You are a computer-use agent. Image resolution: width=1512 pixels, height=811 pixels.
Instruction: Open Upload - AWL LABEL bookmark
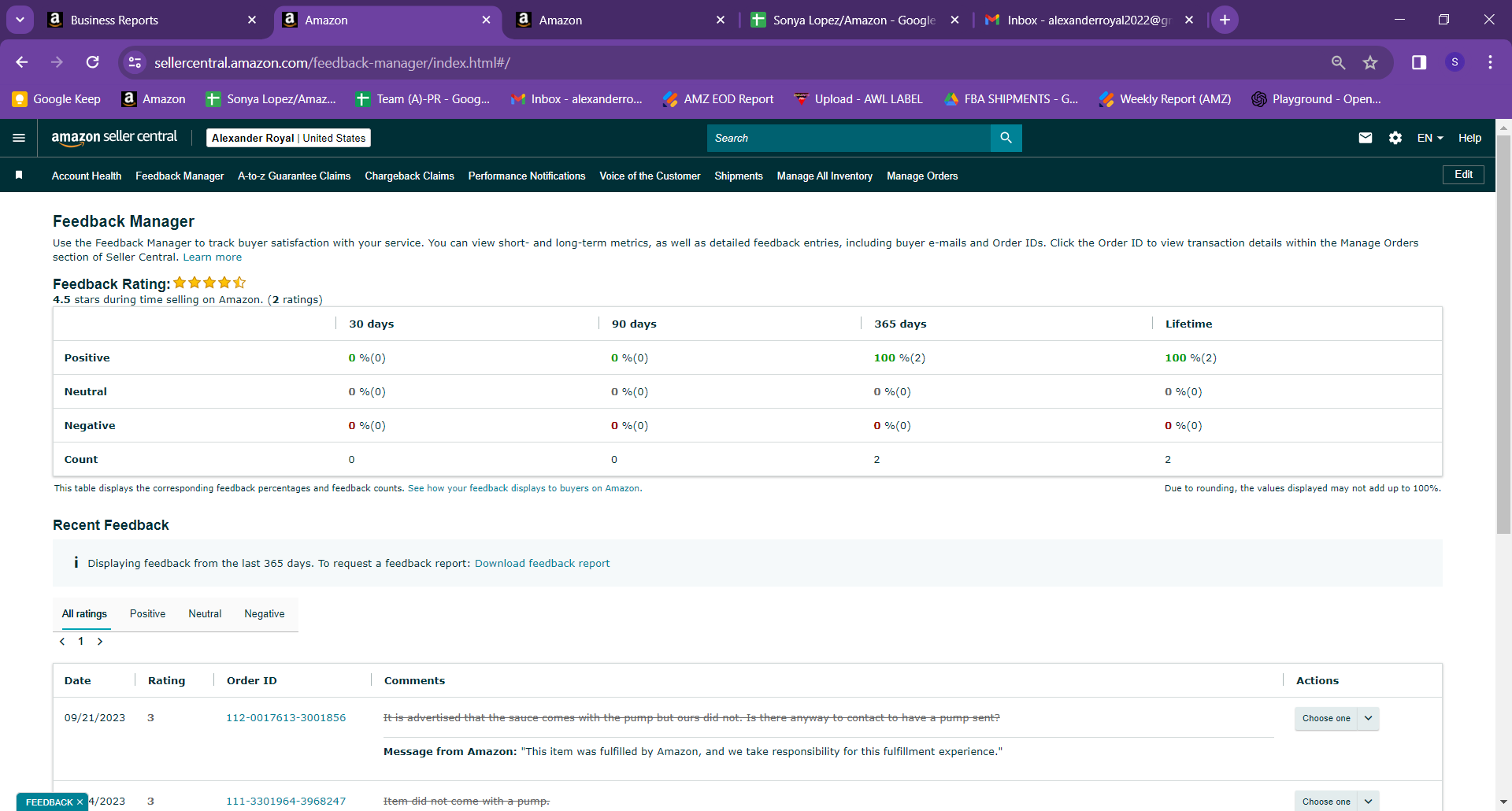[x=858, y=99]
